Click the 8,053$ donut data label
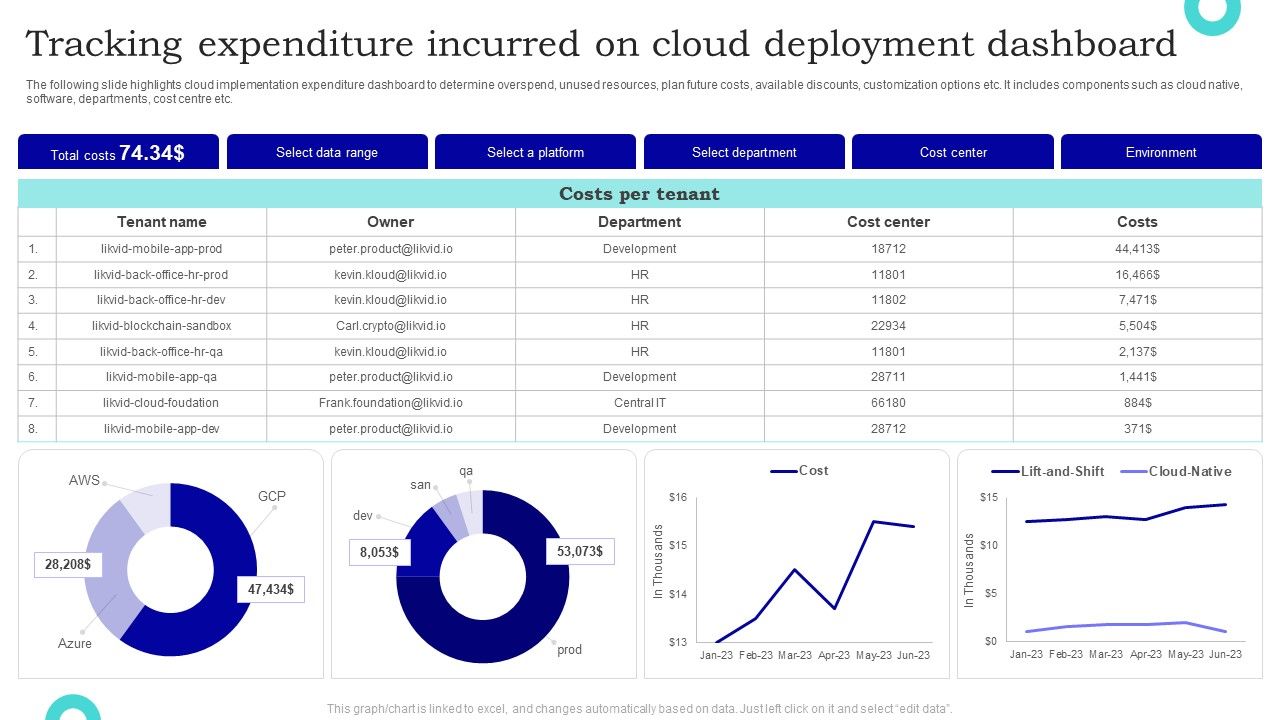 coord(379,552)
